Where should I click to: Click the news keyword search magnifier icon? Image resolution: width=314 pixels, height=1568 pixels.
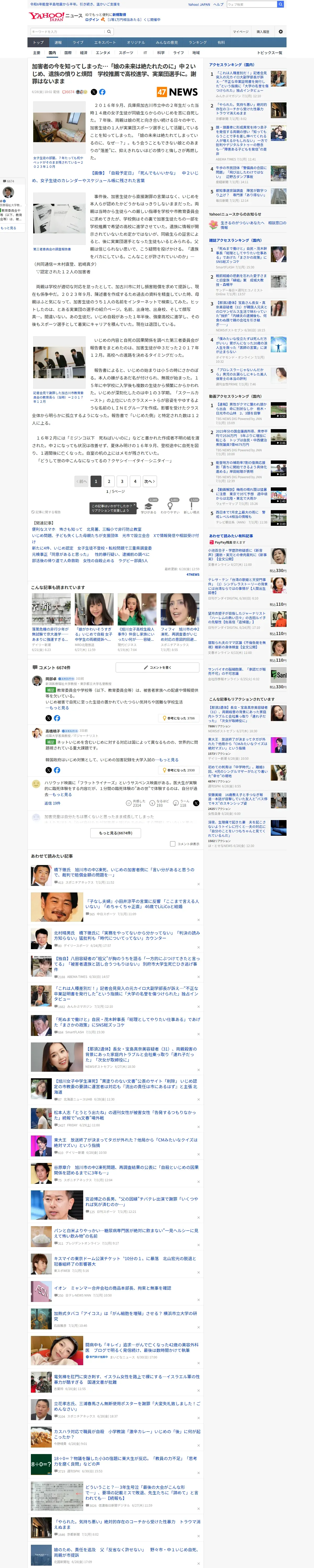point(109,31)
